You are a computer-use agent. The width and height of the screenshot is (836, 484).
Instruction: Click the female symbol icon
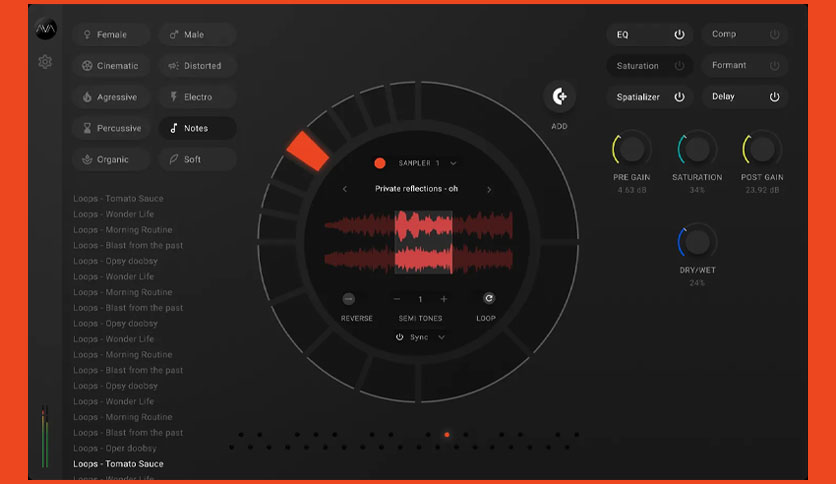click(x=87, y=35)
